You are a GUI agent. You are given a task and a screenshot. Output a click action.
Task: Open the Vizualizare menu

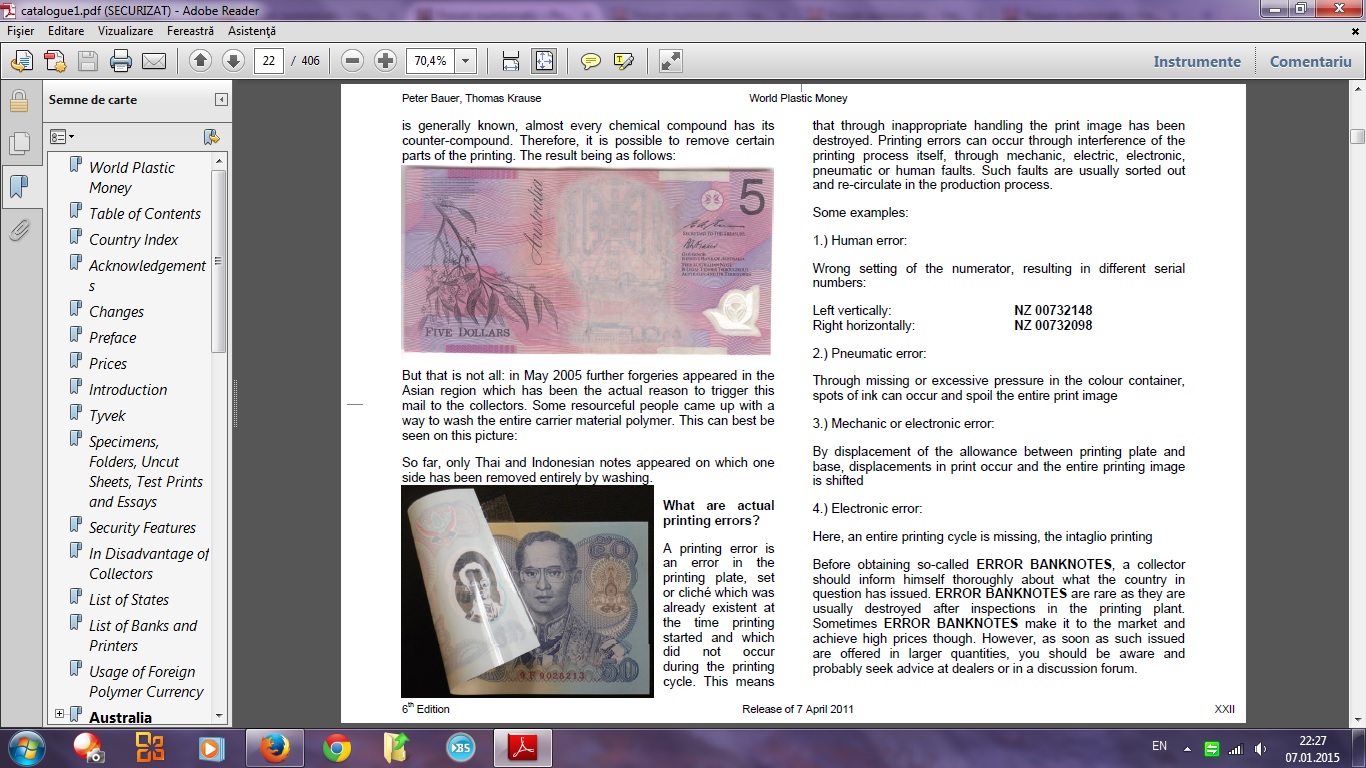pos(125,31)
